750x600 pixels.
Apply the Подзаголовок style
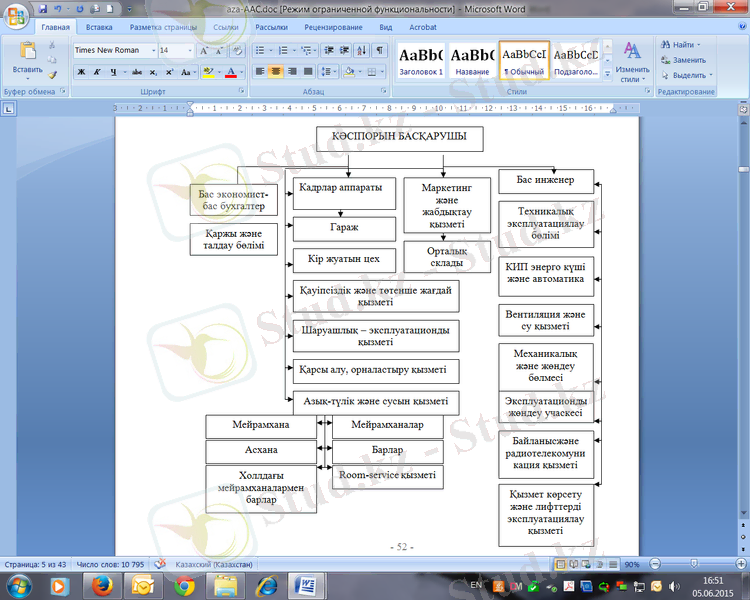576,61
